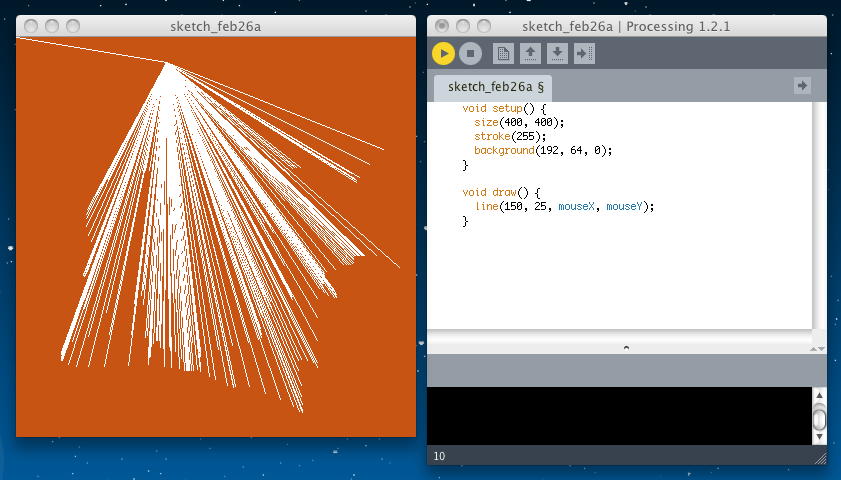Image resolution: width=841 pixels, height=480 pixels.
Task: Click the console scrollbar thumb
Action: pyautogui.click(x=819, y=418)
